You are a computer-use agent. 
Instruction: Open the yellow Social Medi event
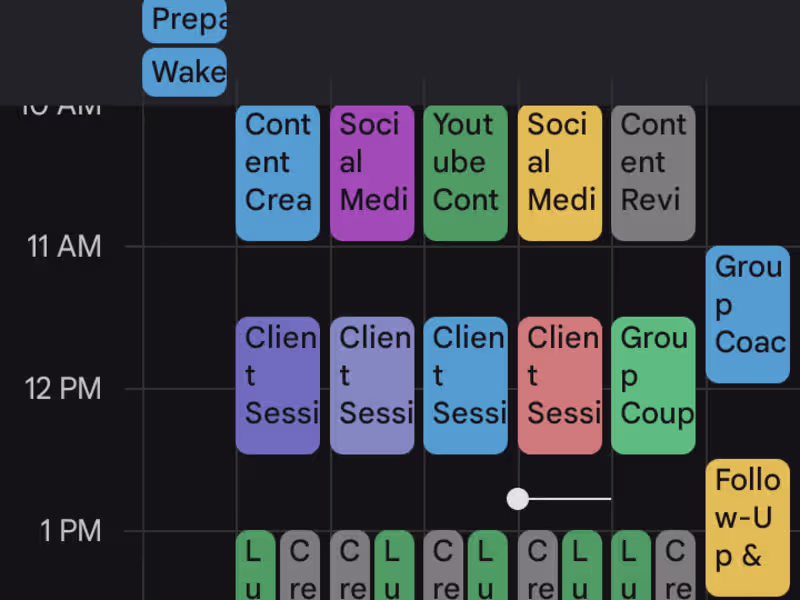click(x=560, y=172)
